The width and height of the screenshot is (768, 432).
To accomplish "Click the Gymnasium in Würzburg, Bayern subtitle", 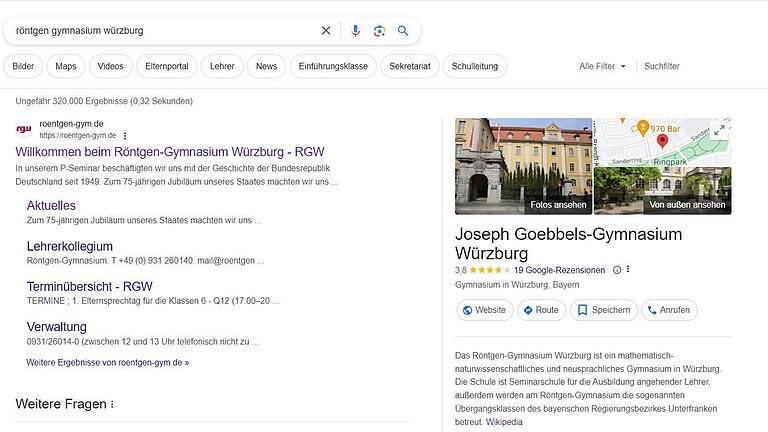I will [x=517, y=285].
